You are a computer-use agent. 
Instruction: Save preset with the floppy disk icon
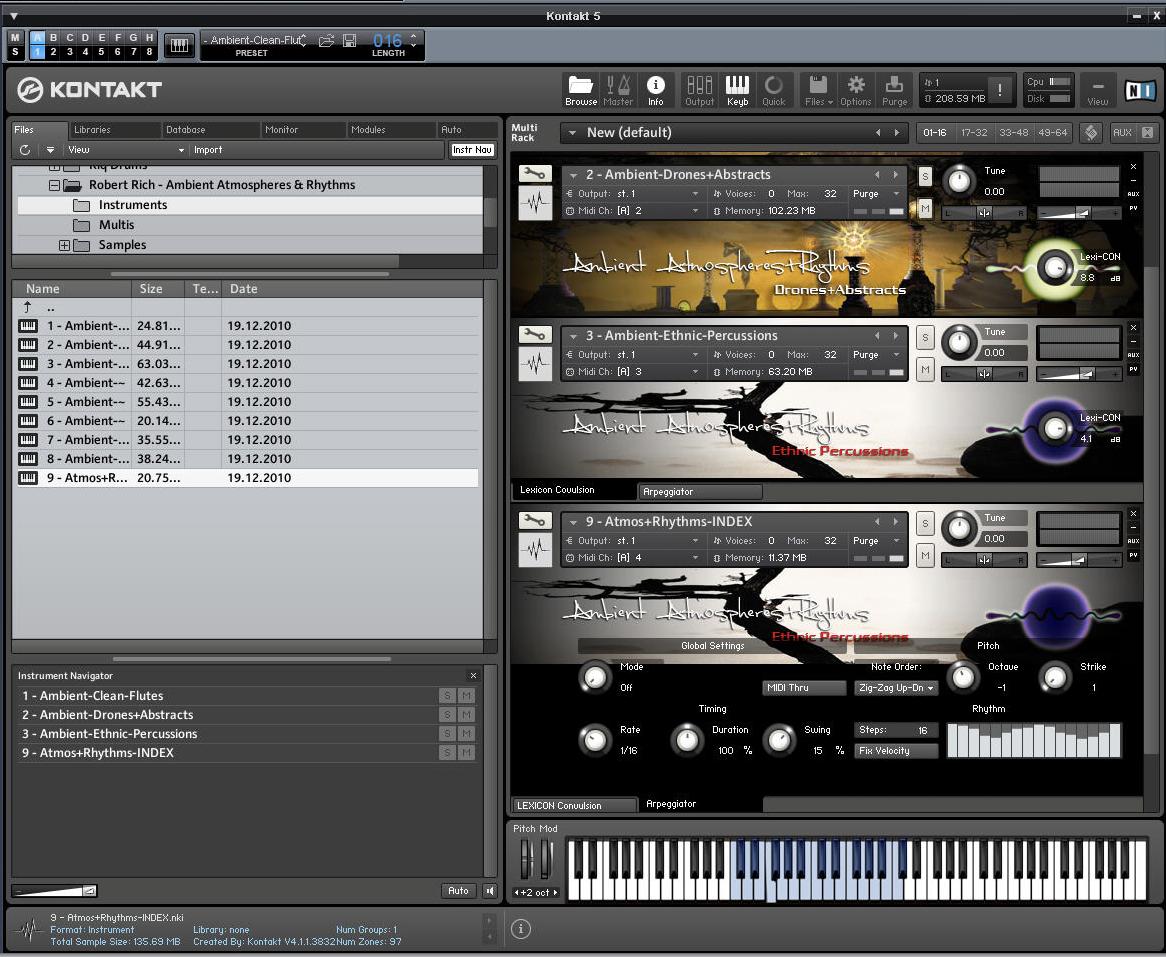[350, 41]
